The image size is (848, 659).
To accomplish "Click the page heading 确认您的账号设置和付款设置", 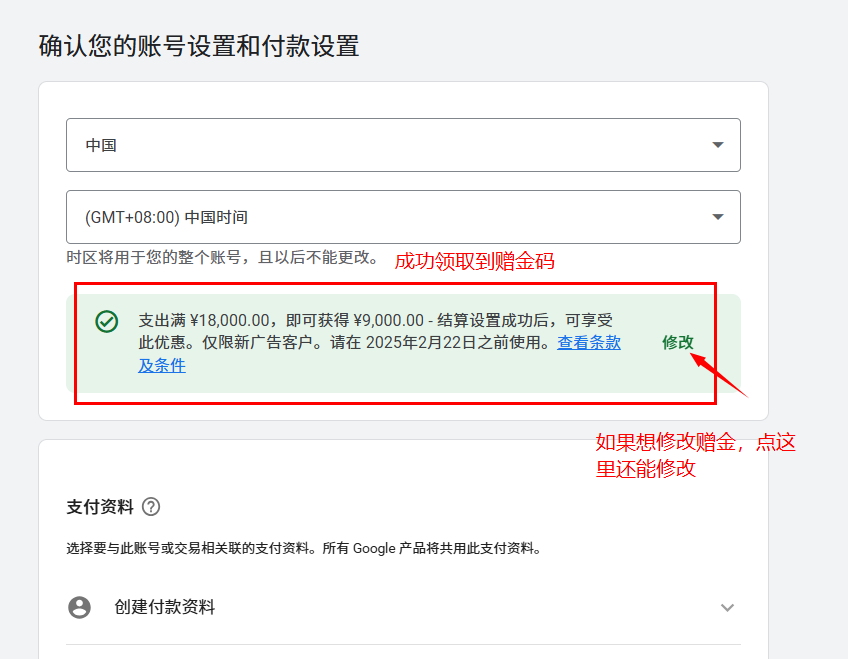I will pos(198,46).
